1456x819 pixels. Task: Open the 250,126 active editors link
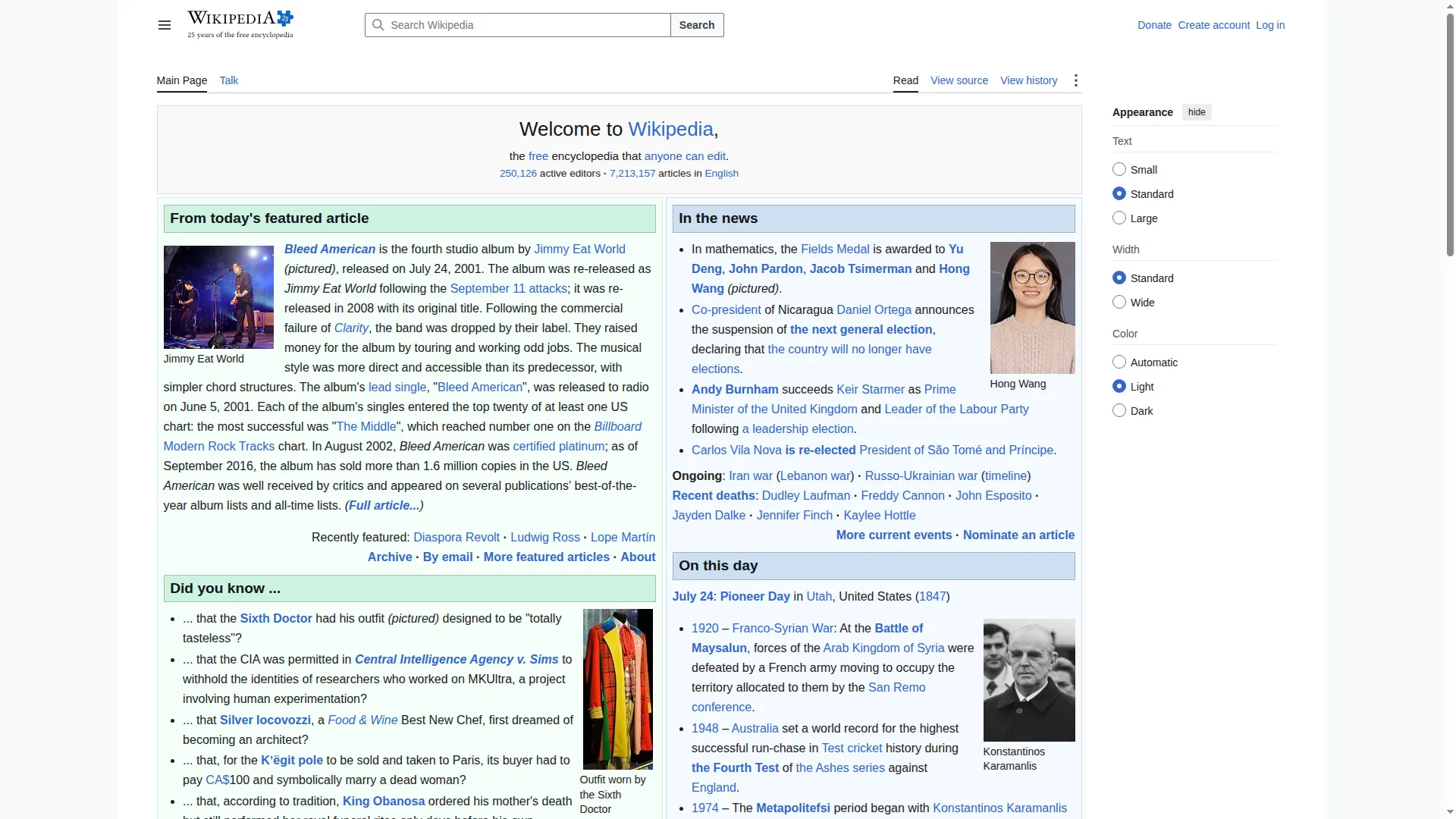[518, 173]
